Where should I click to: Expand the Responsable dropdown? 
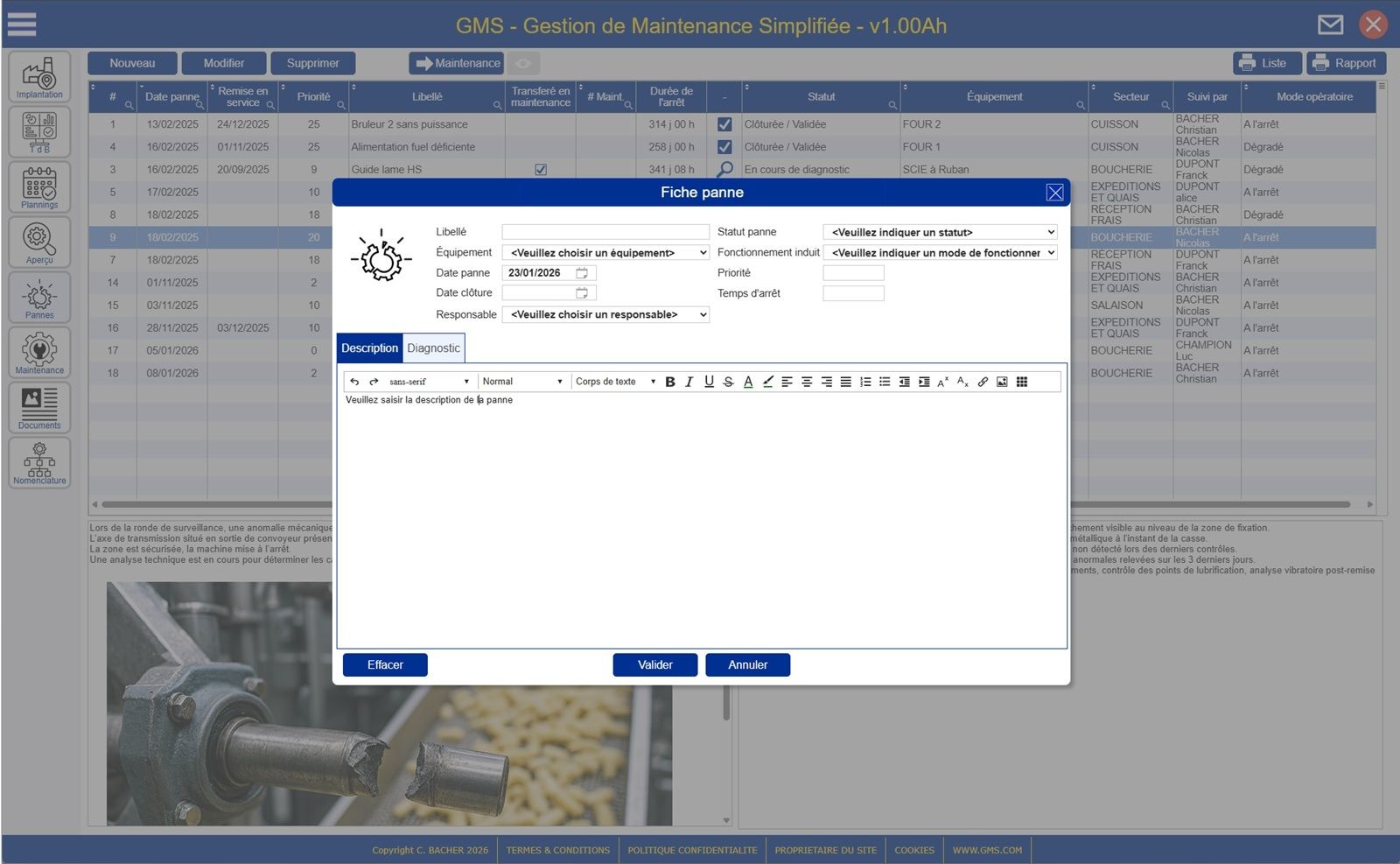(x=605, y=314)
